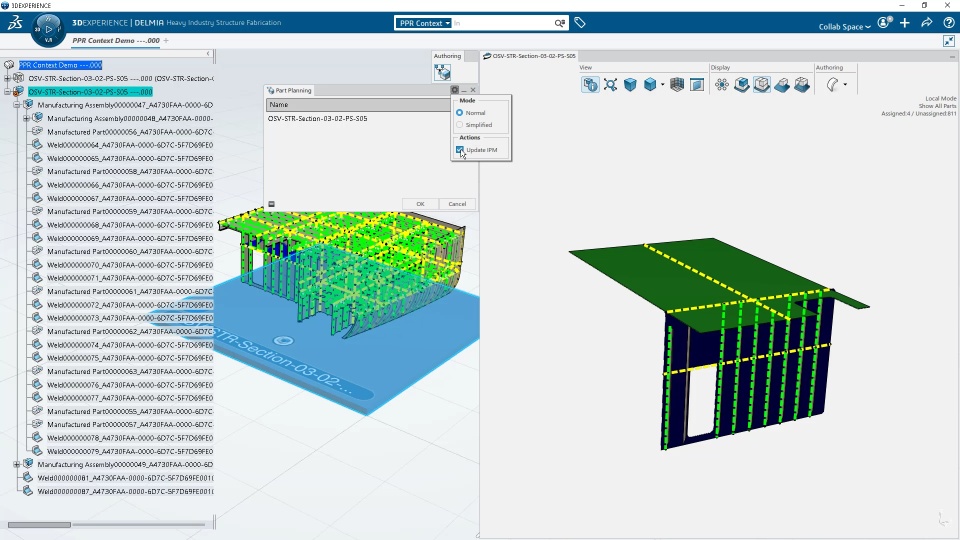The height and width of the screenshot is (540, 960).
Task: Open the help question mark icon
Action: coord(948,23)
